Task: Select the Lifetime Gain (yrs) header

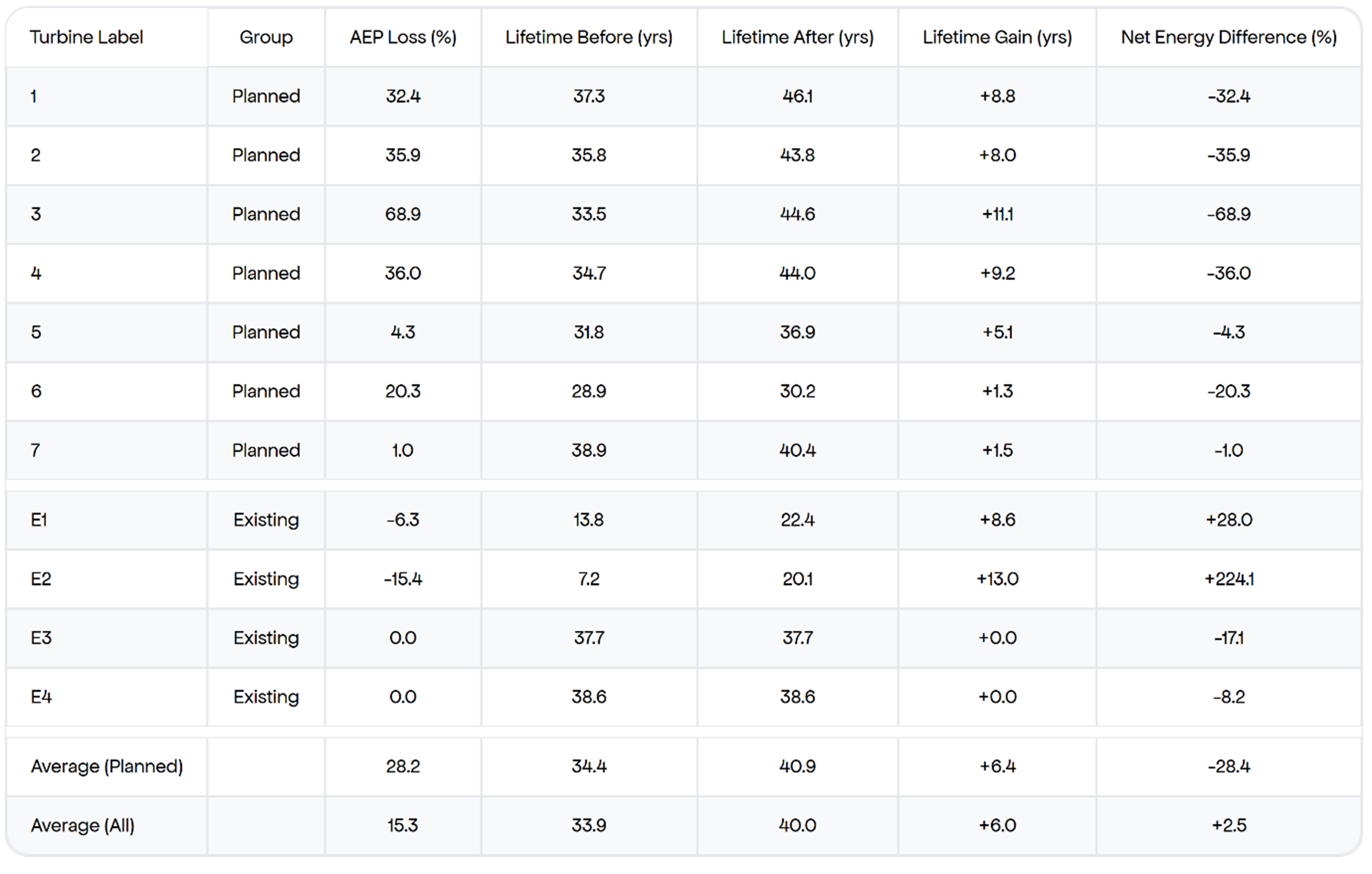Action: tap(997, 37)
